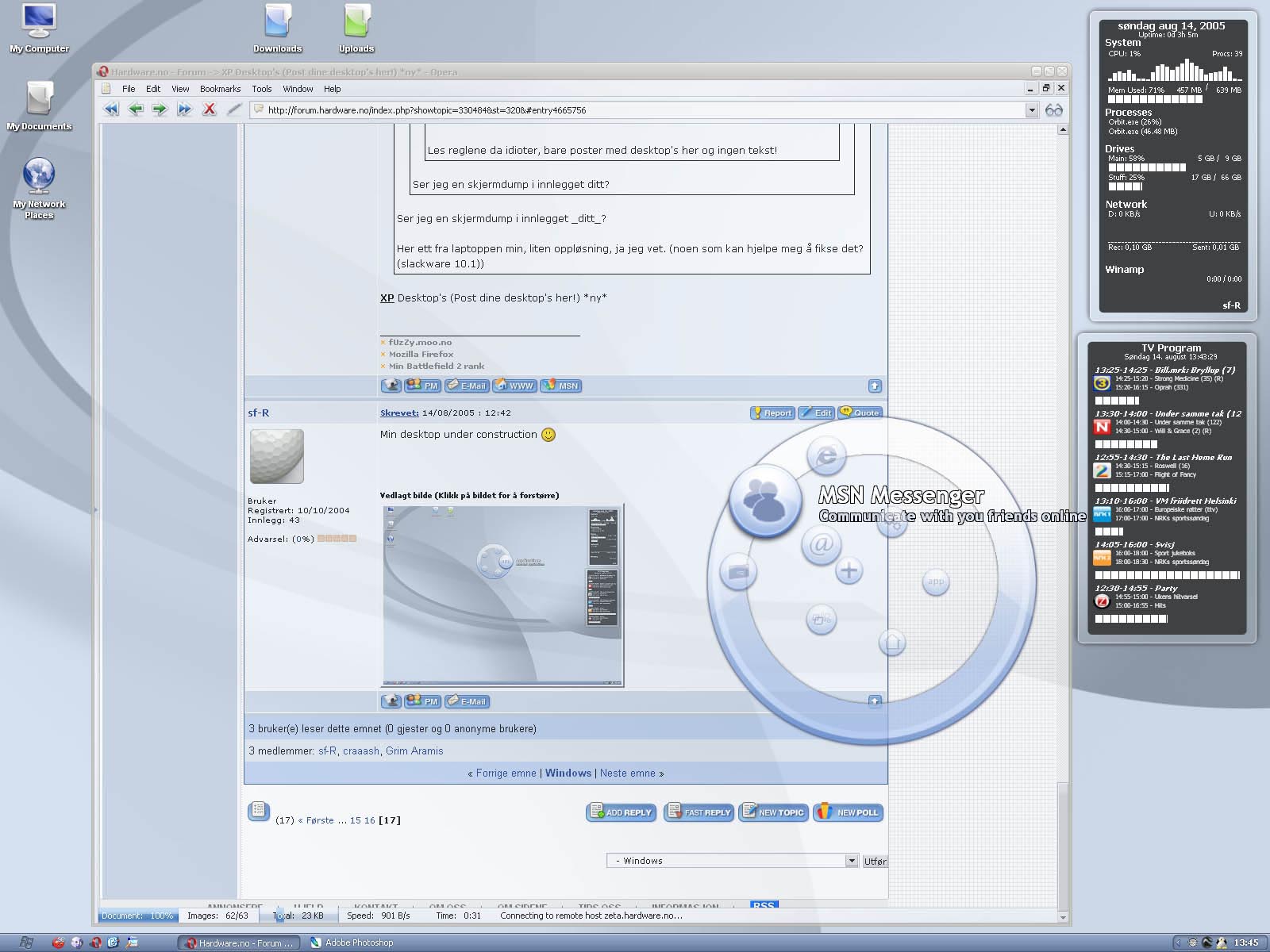Open the Bookmarks menu
Screen dimensions: 1270x952
click(220, 89)
